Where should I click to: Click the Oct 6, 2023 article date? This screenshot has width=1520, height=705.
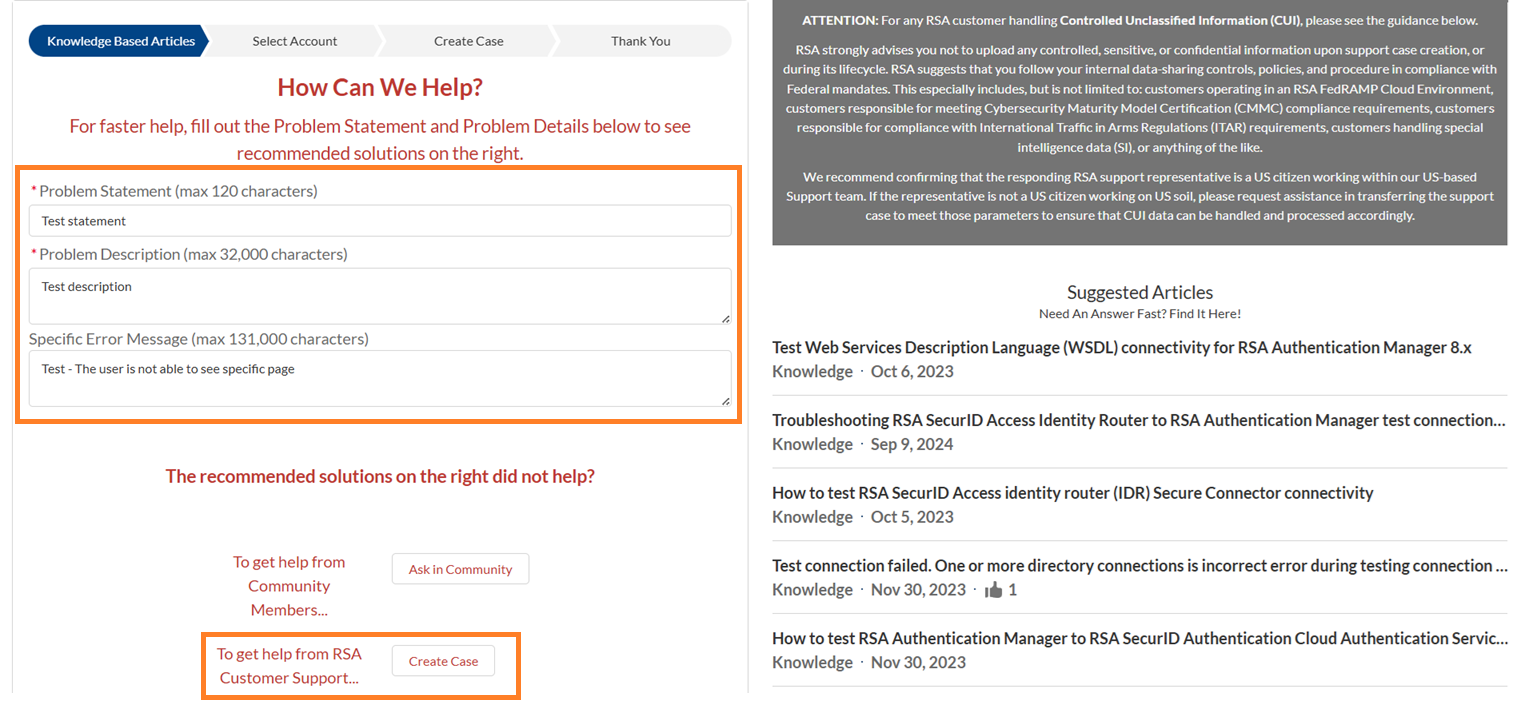click(912, 372)
